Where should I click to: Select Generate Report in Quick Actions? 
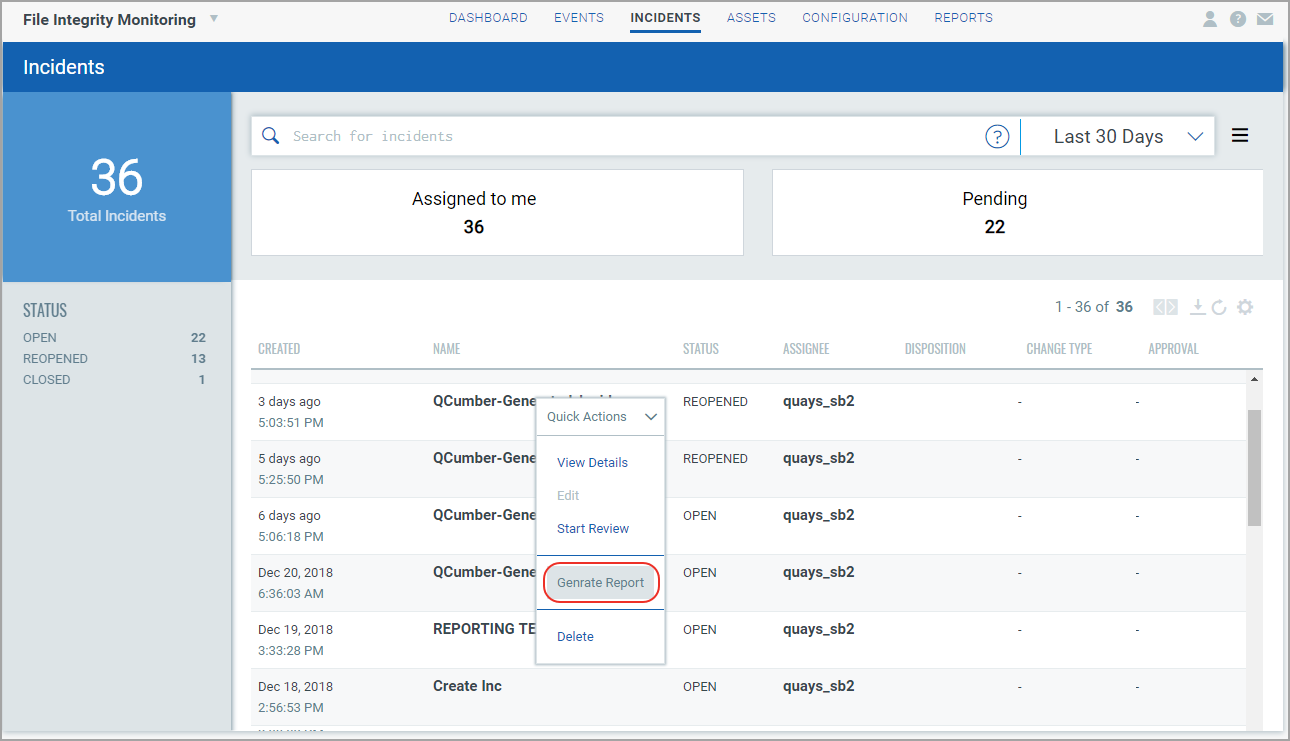coord(601,583)
